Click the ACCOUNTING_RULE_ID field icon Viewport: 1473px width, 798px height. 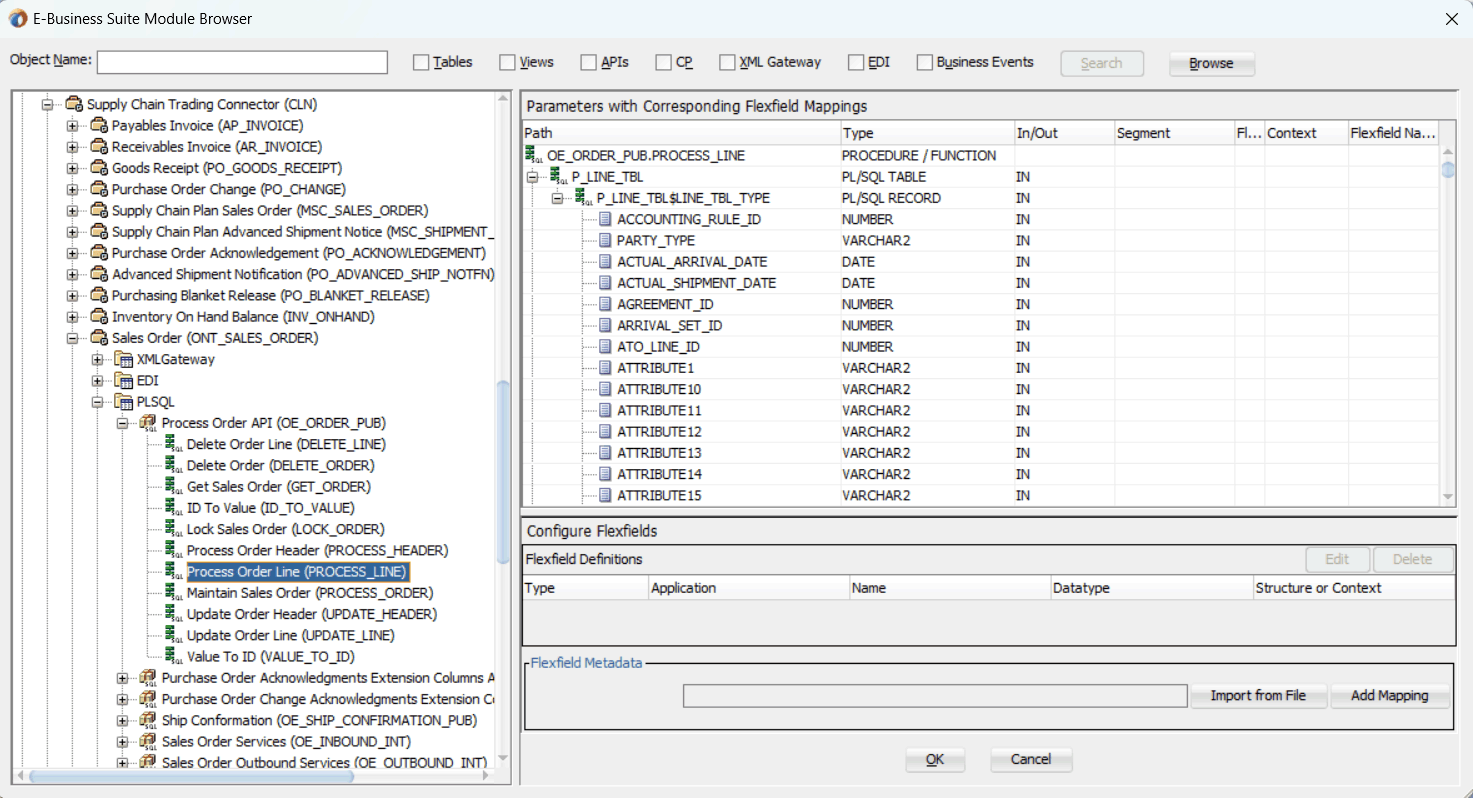(605, 220)
